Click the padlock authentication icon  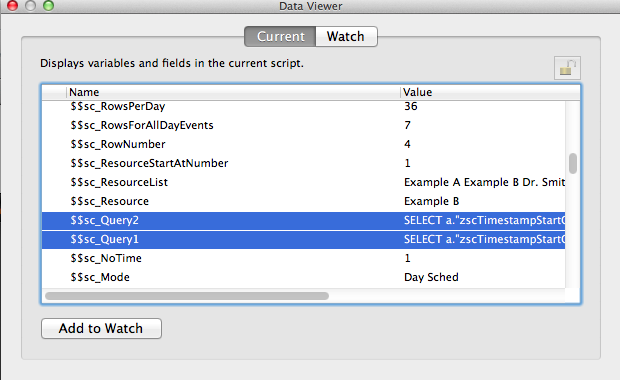tap(567, 68)
